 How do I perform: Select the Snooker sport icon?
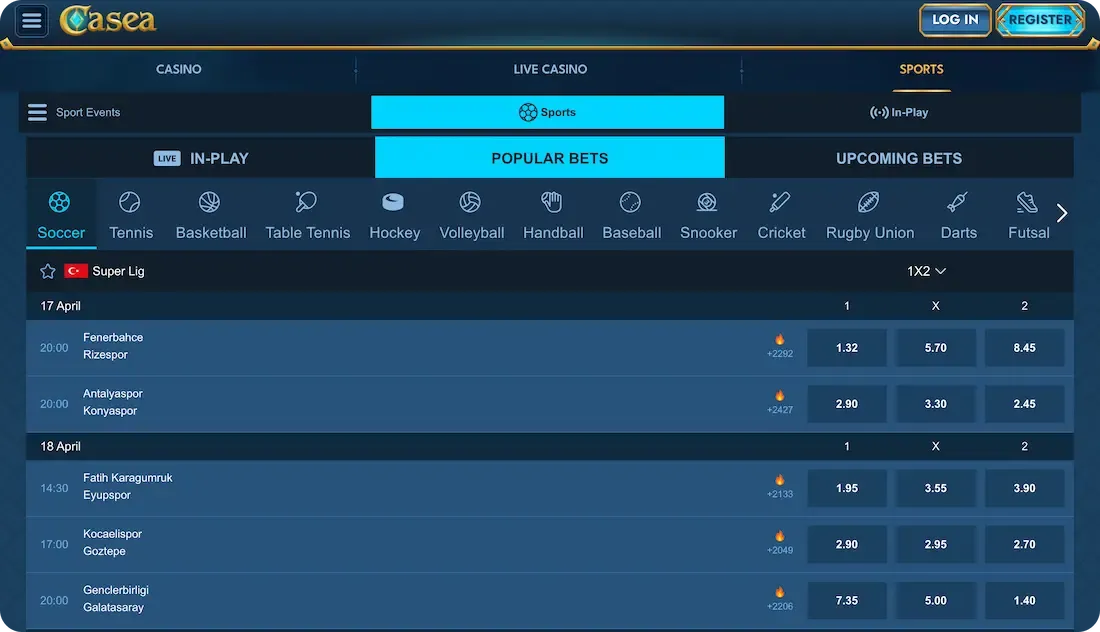click(707, 203)
